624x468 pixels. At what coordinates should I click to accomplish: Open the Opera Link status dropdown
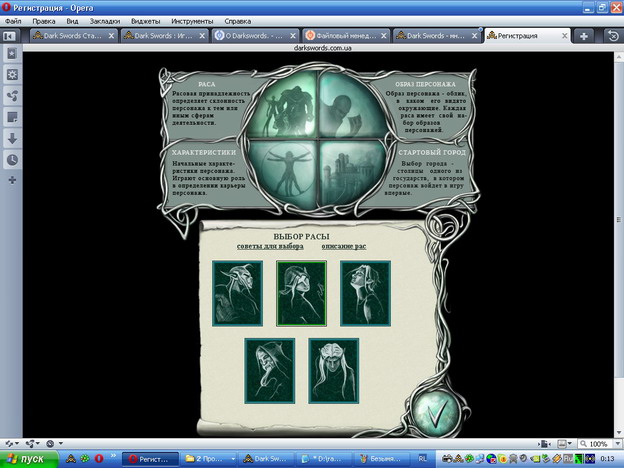12,443
